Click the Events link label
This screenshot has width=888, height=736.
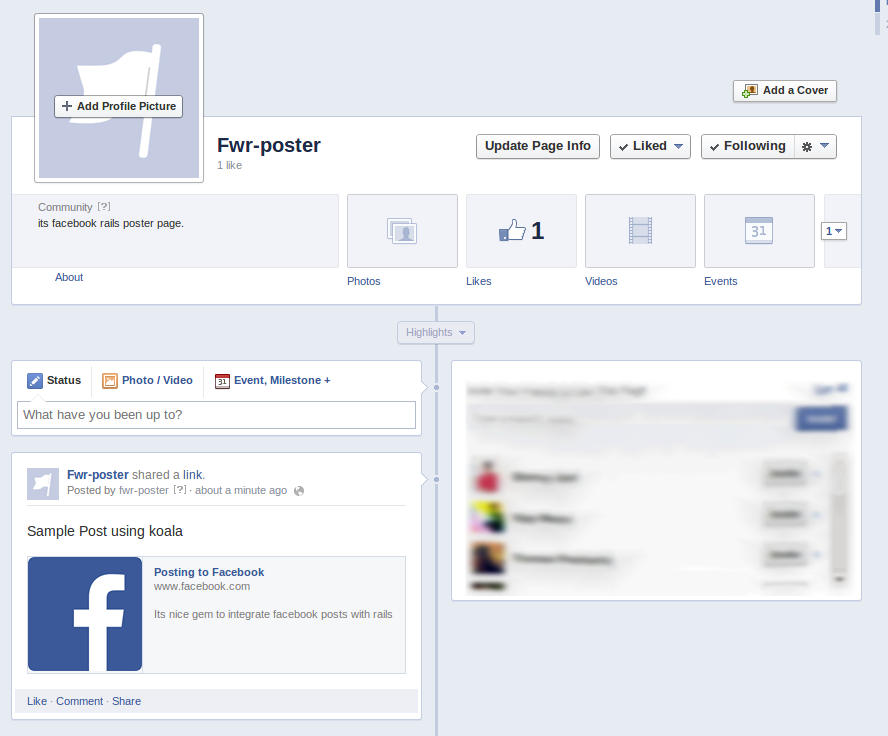(x=720, y=281)
